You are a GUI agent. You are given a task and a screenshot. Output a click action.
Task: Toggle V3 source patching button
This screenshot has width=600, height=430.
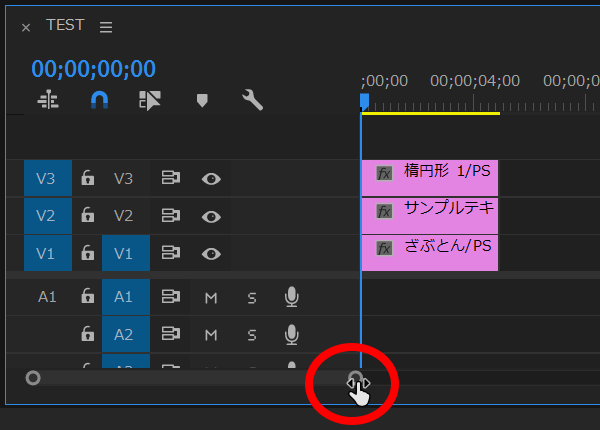[48, 178]
